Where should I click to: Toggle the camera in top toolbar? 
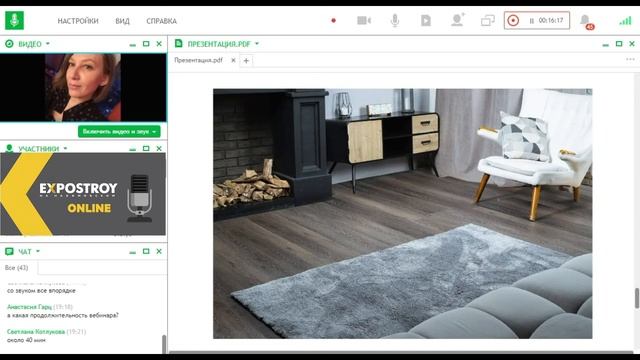click(364, 20)
